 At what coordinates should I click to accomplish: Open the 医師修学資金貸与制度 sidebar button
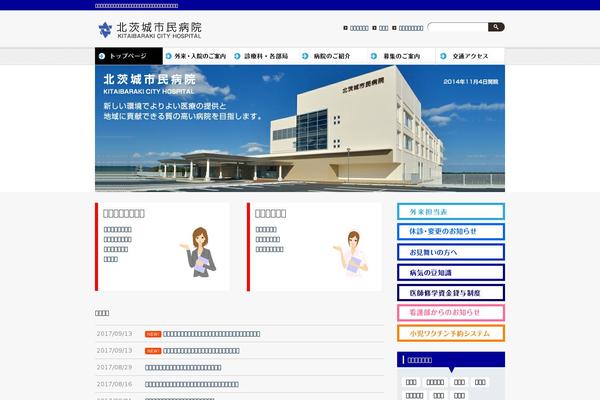451,293
